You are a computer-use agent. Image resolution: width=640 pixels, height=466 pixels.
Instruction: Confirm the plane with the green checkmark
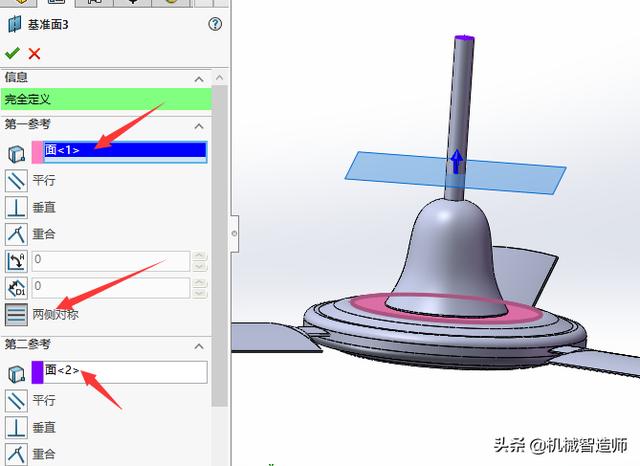12,53
